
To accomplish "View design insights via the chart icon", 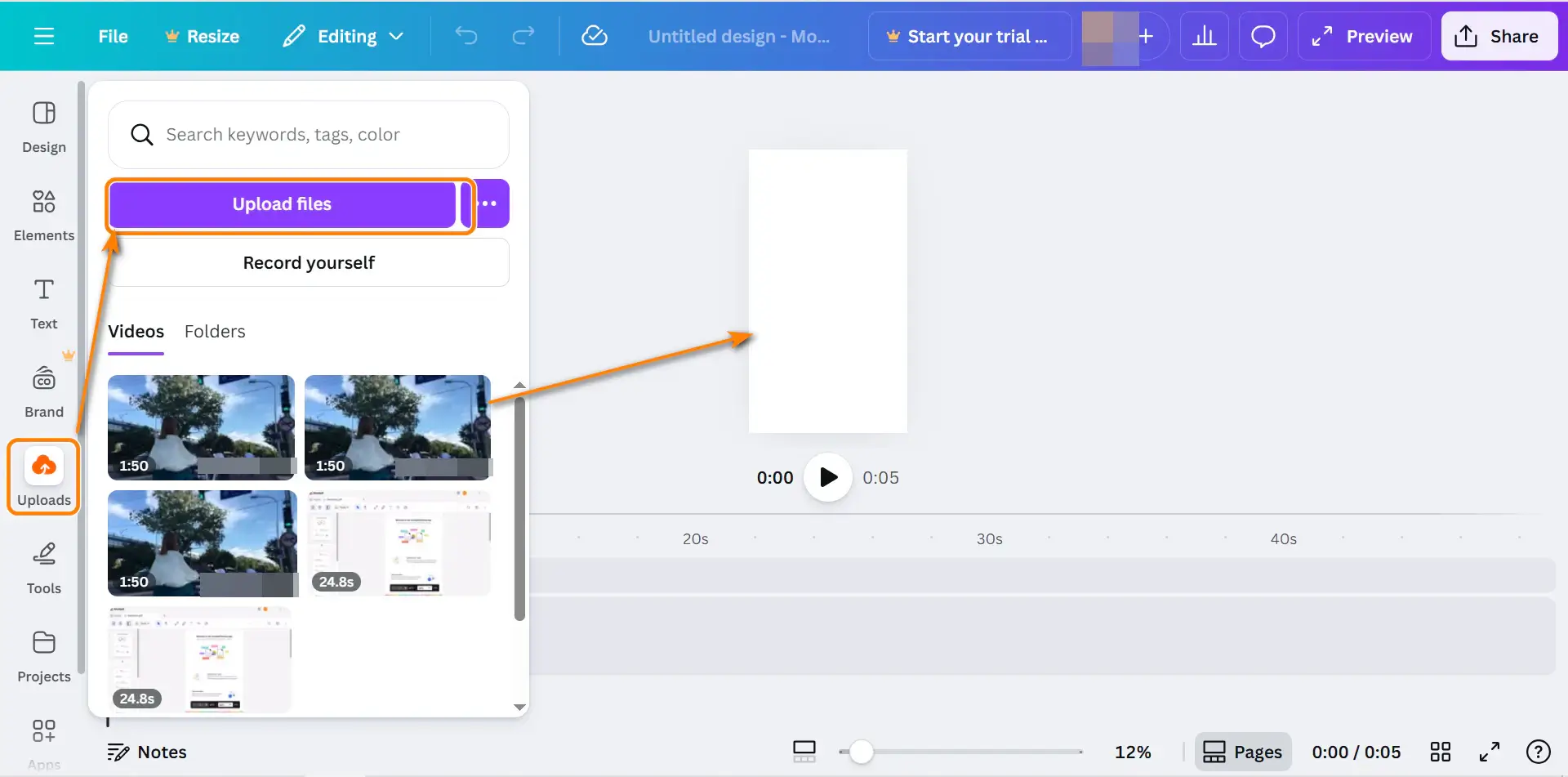I will click(x=1205, y=36).
